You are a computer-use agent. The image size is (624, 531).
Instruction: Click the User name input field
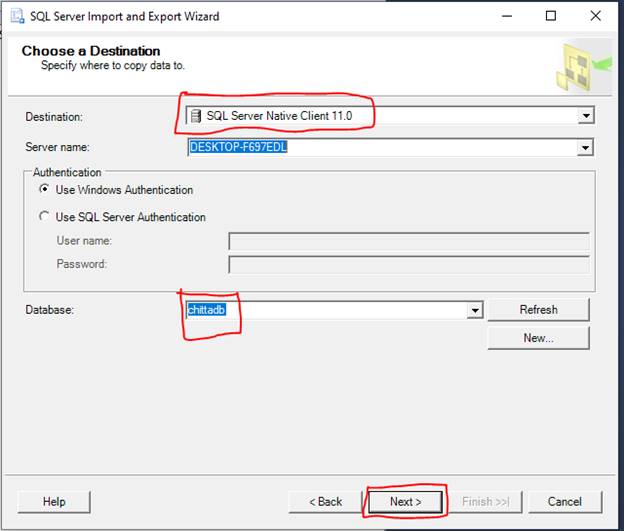pos(409,241)
